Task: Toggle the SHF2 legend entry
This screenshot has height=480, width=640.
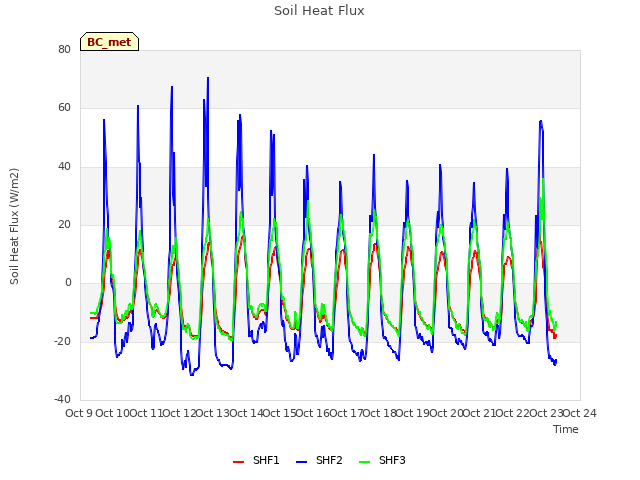Action: 319,461
